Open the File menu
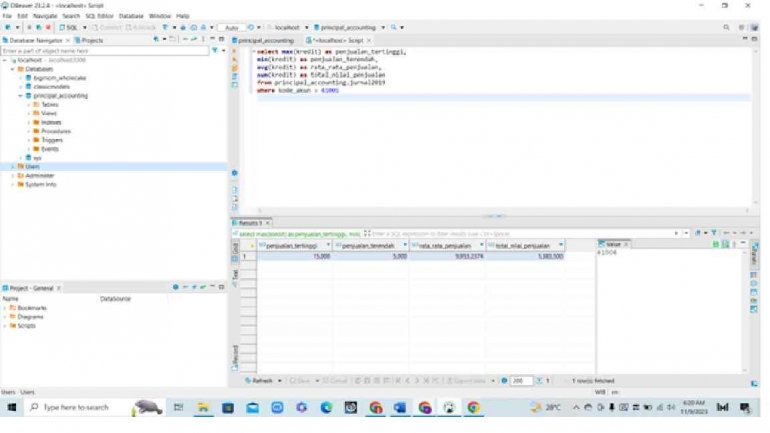The height and width of the screenshot is (433, 770). (x=7, y=16)
